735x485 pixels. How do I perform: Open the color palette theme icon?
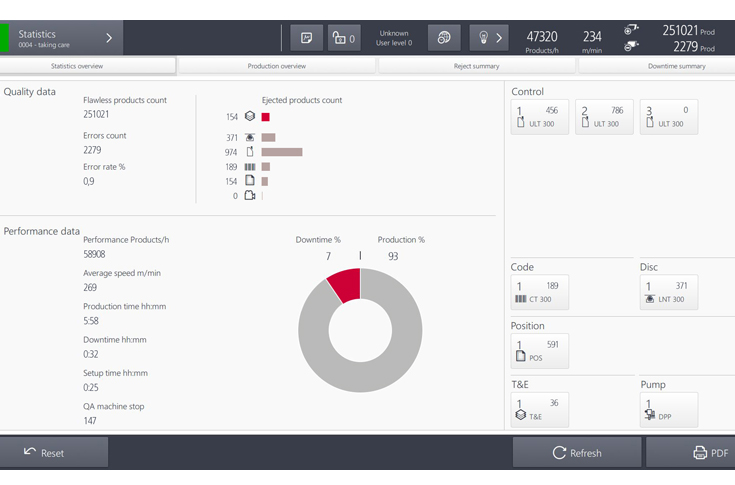443,38
